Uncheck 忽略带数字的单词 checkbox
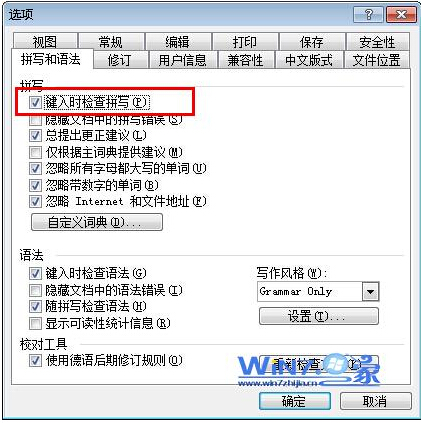This screenshot has width=421, height=423. coord(35,185)
